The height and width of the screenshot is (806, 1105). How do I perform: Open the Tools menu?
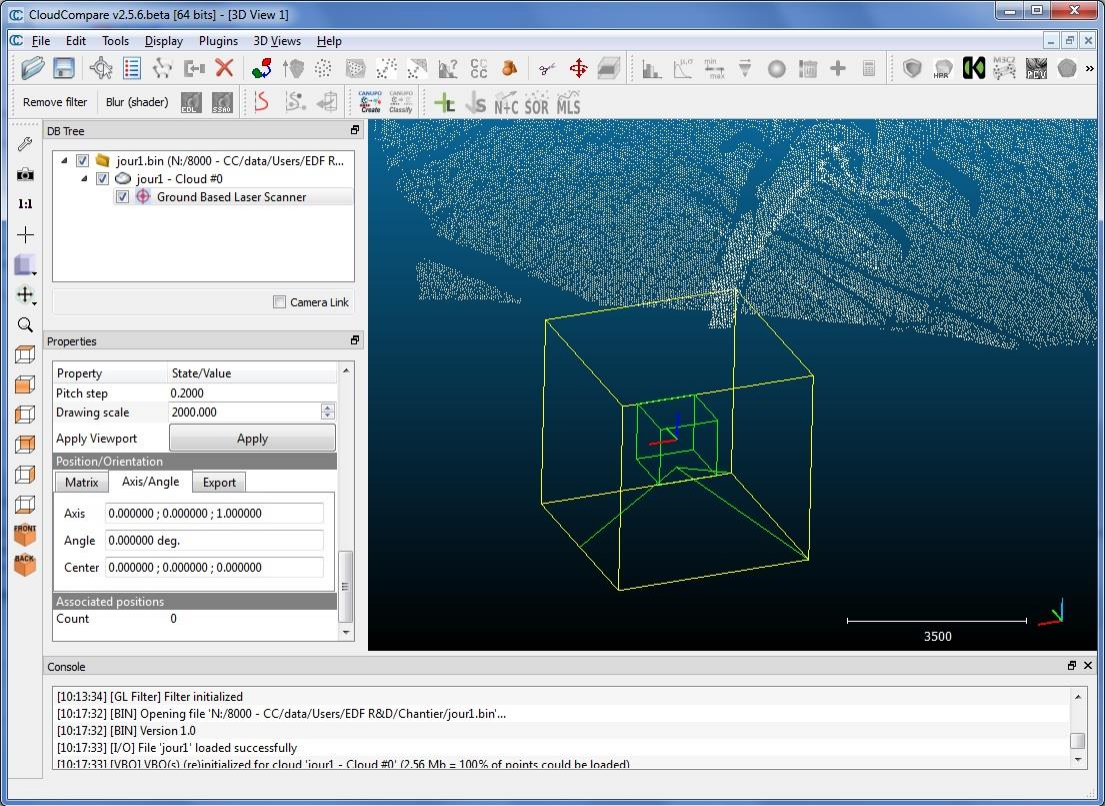pos(115,41)
